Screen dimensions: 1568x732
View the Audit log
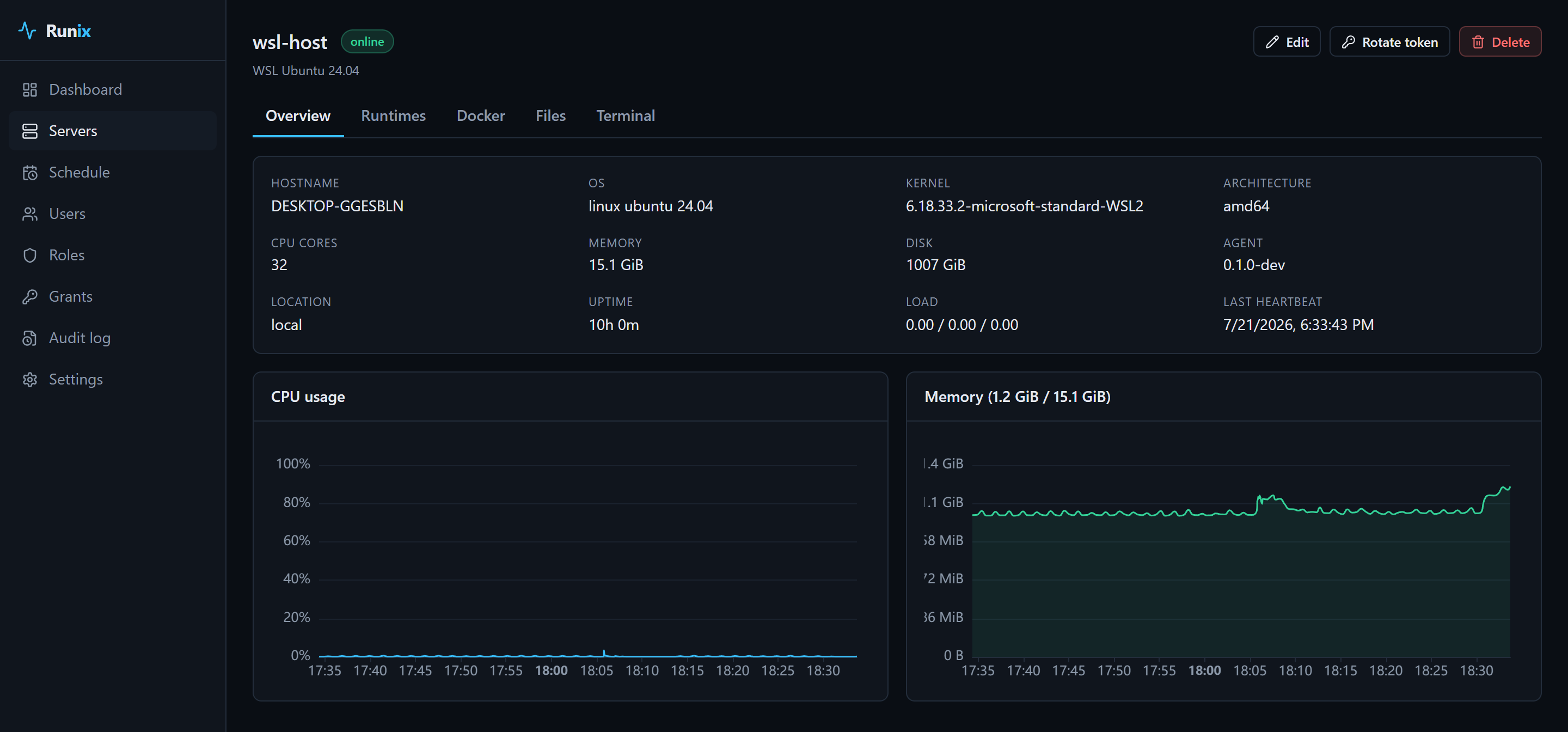click(113, 339)
